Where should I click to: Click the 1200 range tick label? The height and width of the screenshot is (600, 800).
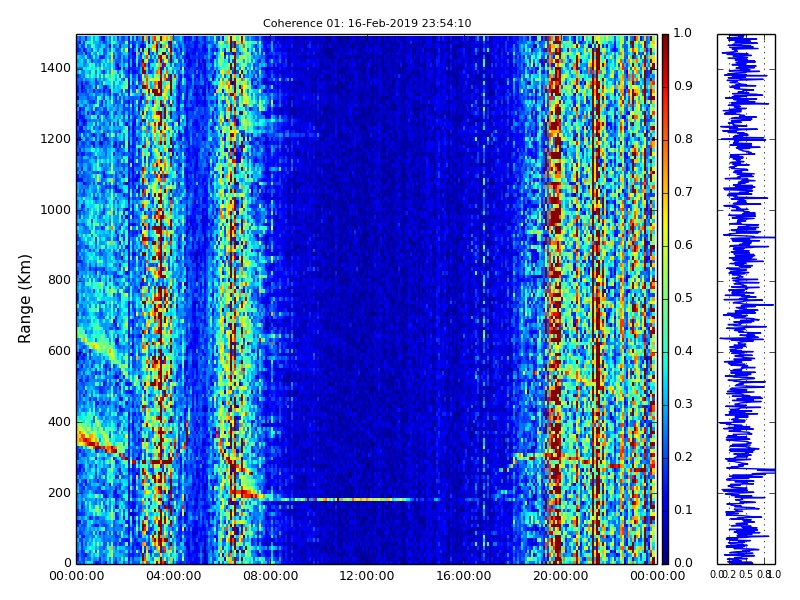click(55, 139)
